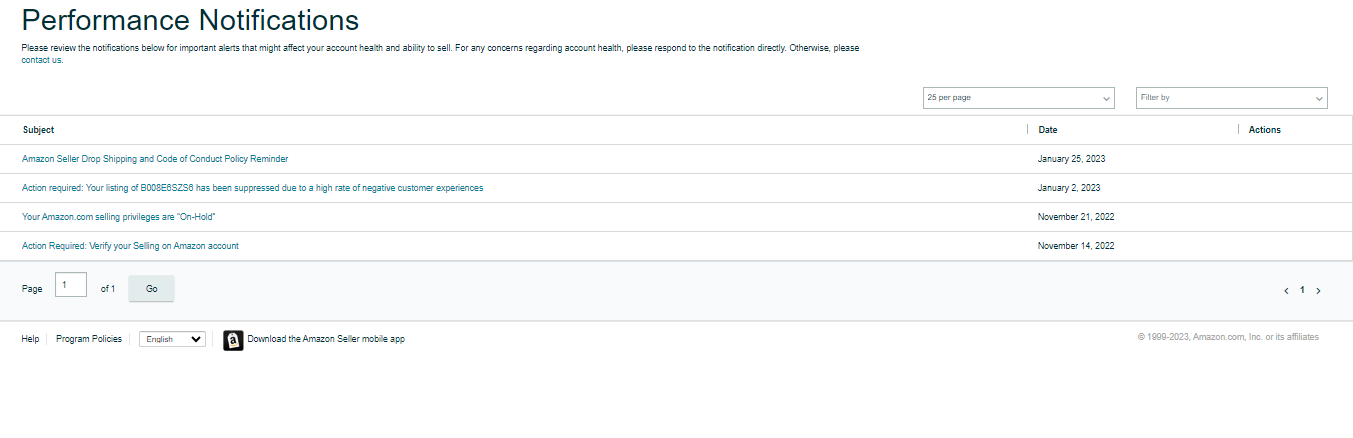Sort by the Subject column header
The height and width of the screenshot is (438, 1353).
tap(39, 130)
